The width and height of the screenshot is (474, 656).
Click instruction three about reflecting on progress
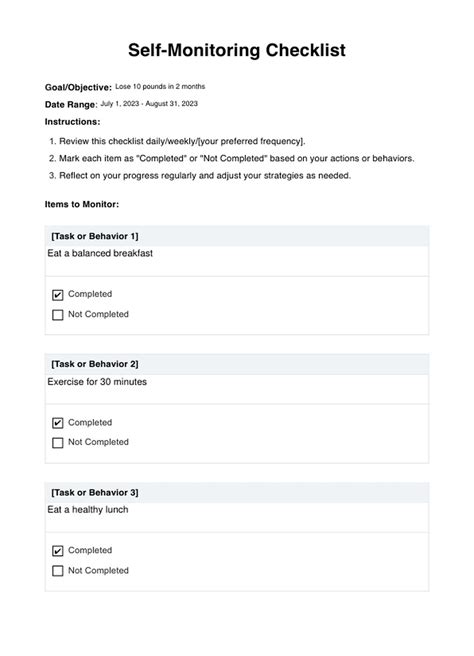click(200, 176)
